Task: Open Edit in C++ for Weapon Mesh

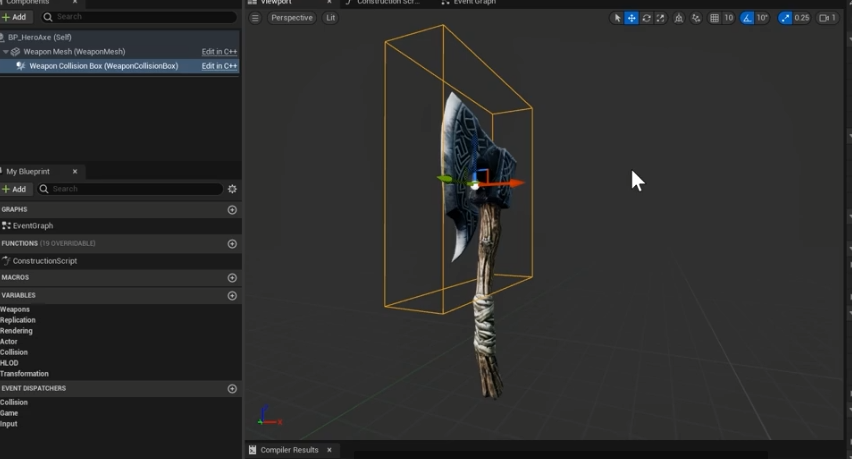Action: (219, 52)
